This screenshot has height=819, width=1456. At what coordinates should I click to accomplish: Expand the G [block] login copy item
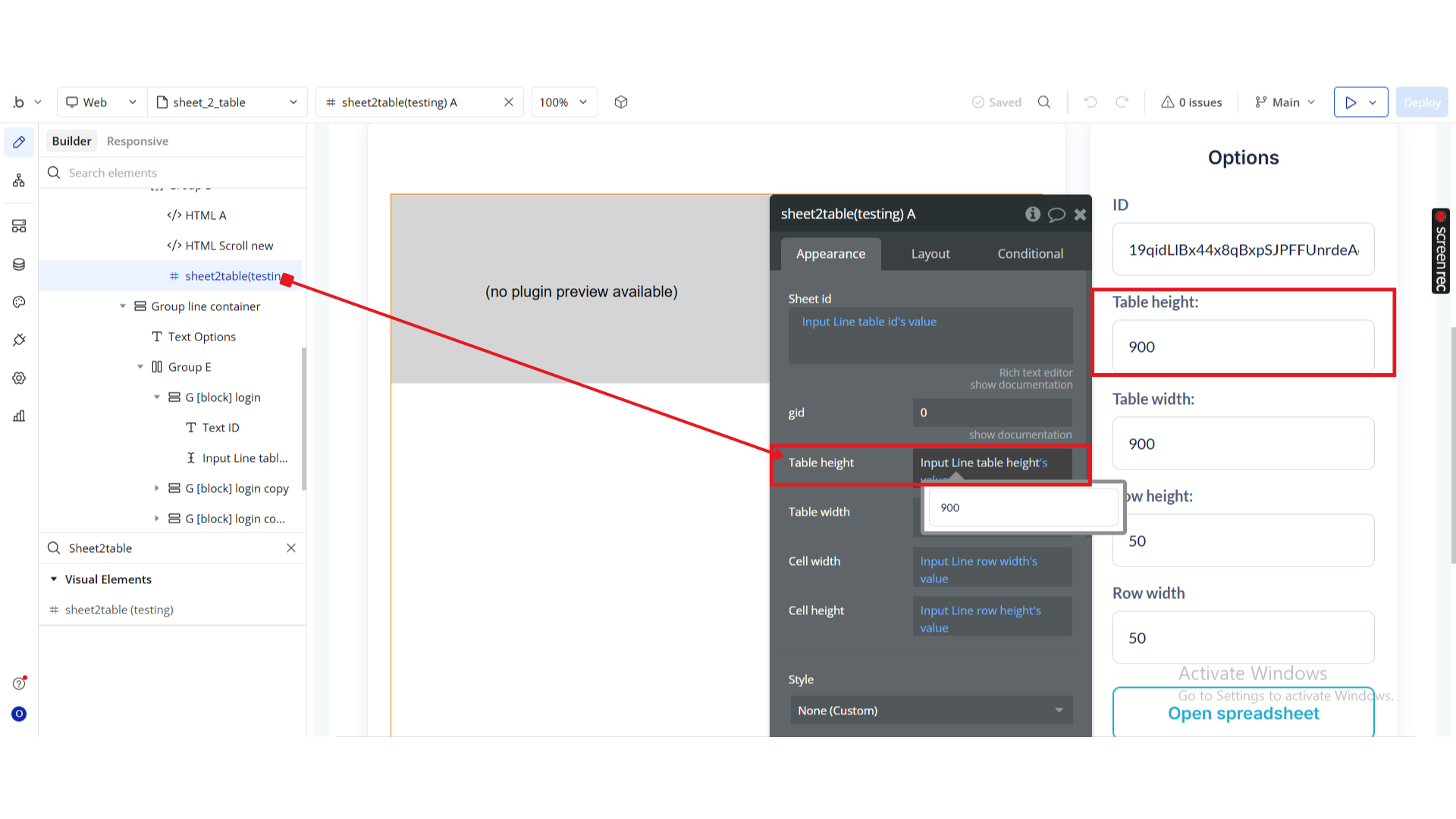157,488
